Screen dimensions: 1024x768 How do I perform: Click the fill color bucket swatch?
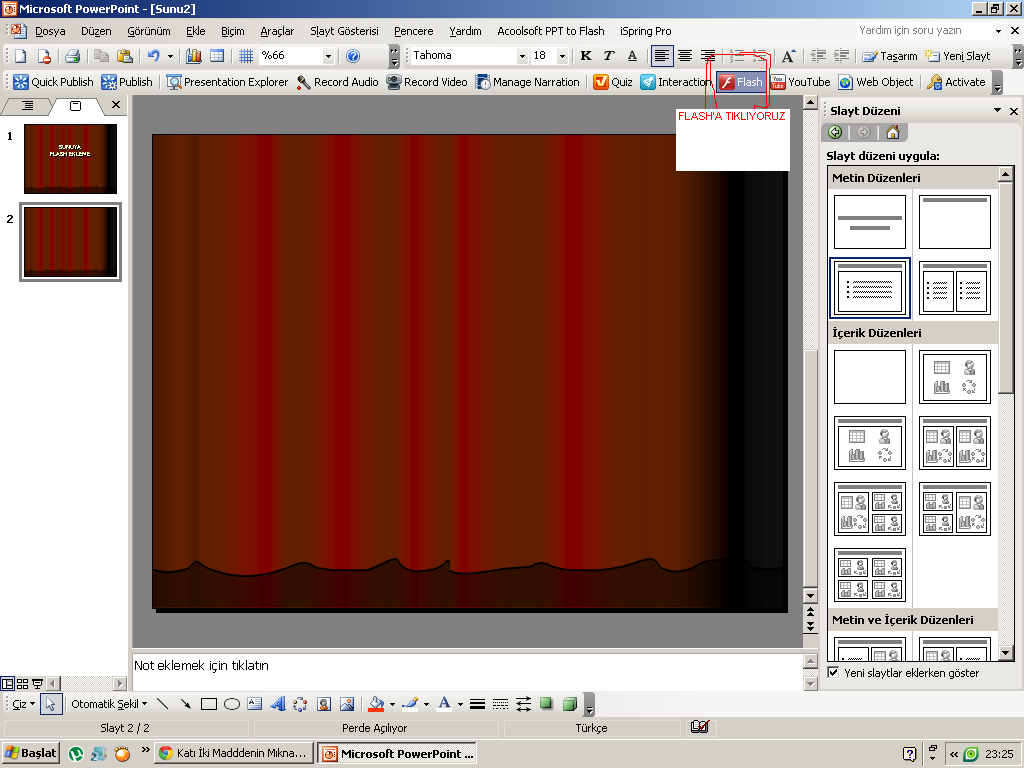tap(376, 704)
